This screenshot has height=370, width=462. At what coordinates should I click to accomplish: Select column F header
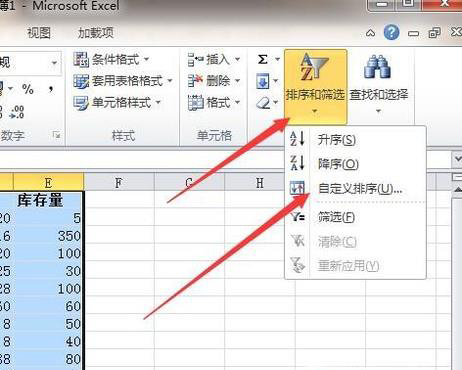pos(119,182)
